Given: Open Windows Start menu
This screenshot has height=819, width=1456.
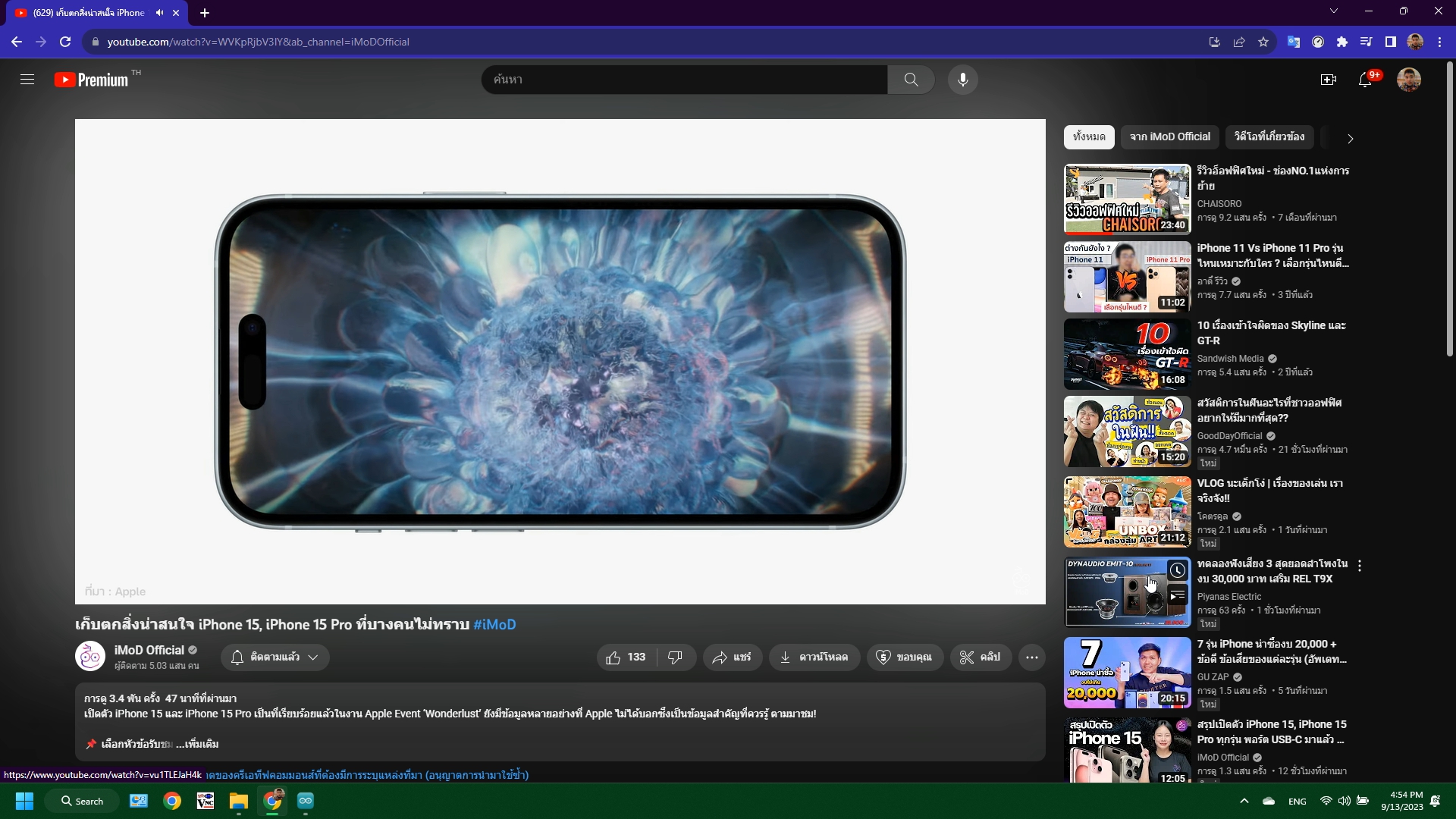Looking at the screenshot, I should tap(24, 801).
